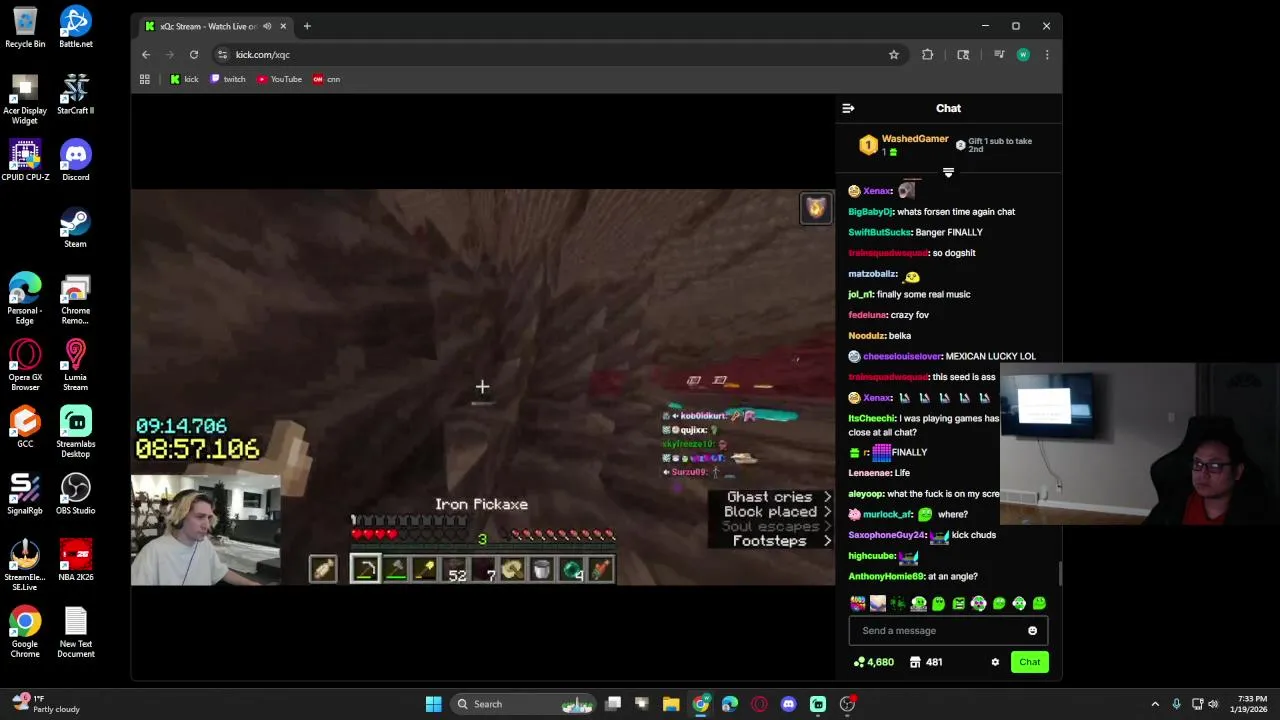Mute the xQc stream tab audio
1280x720 pixels.
(267, 26)
